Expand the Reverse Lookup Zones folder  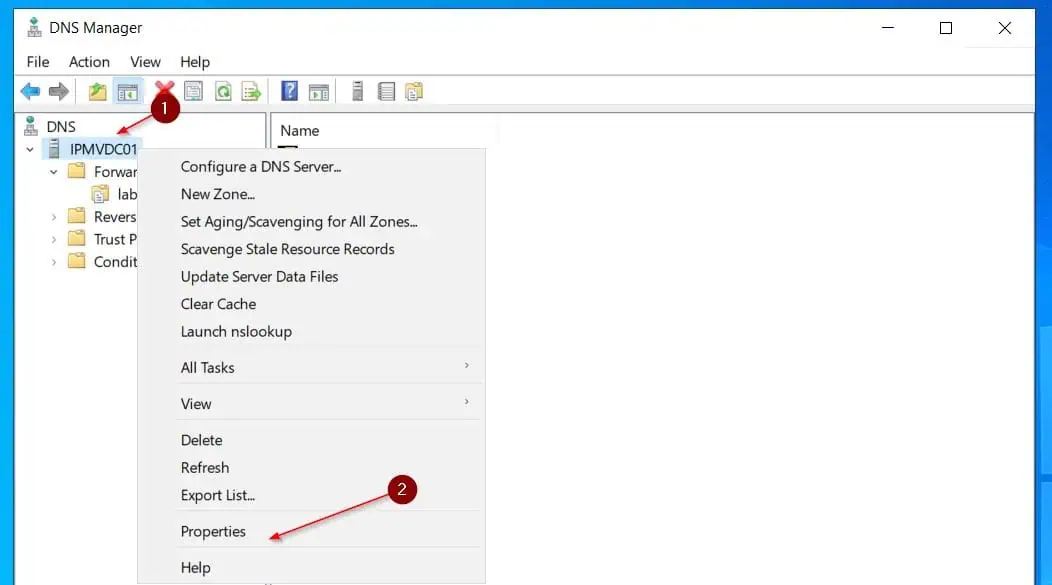[x=54, y=217]
